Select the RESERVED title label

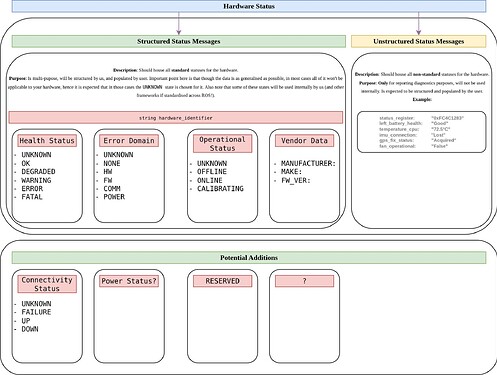[222, 281]
